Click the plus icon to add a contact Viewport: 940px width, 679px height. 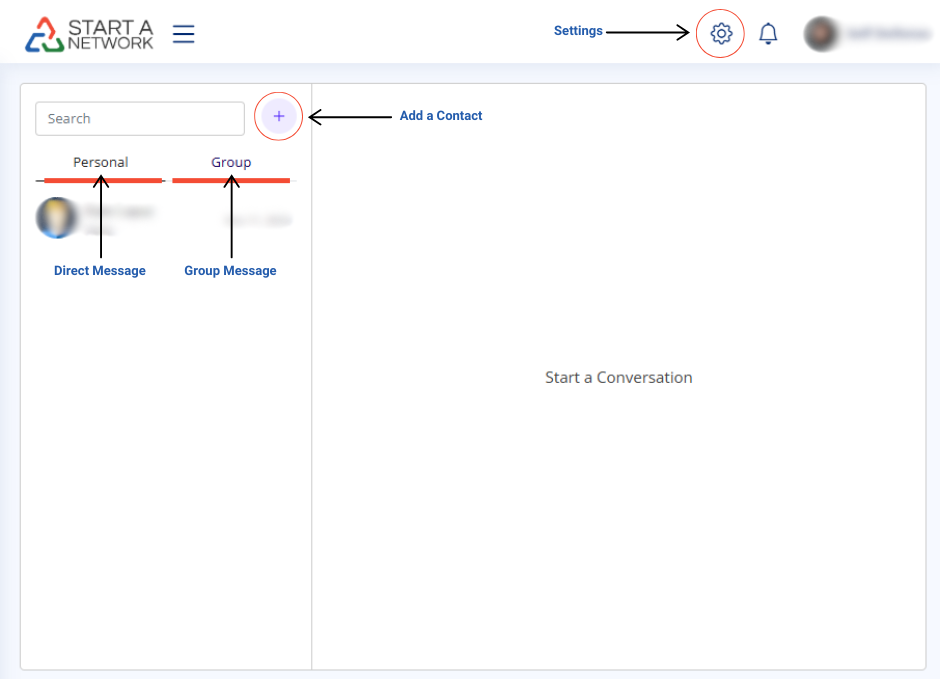279,117
